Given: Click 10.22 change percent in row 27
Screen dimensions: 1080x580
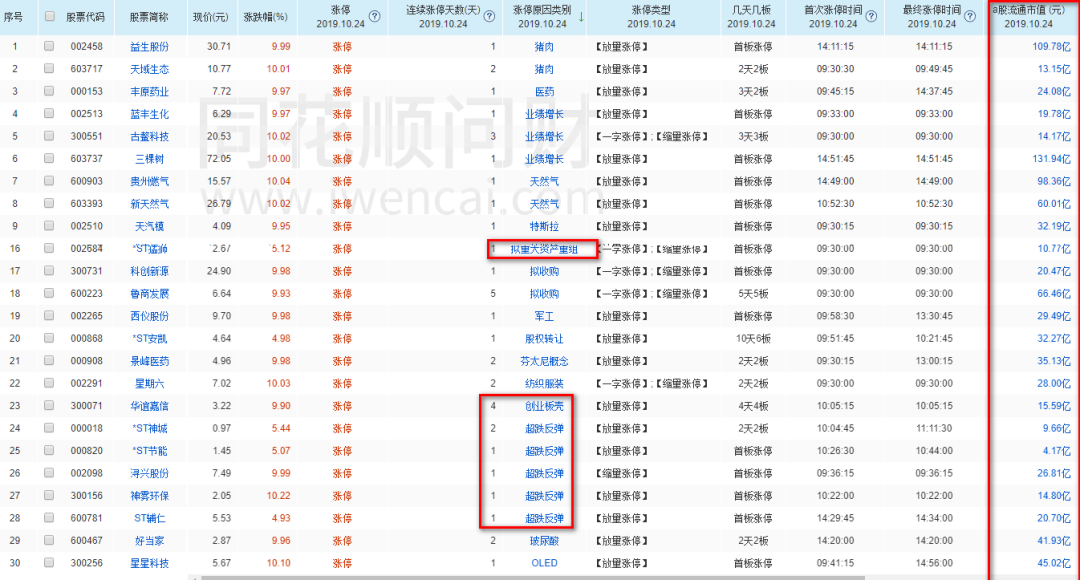Looking at the screenshot, I should click(278, 495).
